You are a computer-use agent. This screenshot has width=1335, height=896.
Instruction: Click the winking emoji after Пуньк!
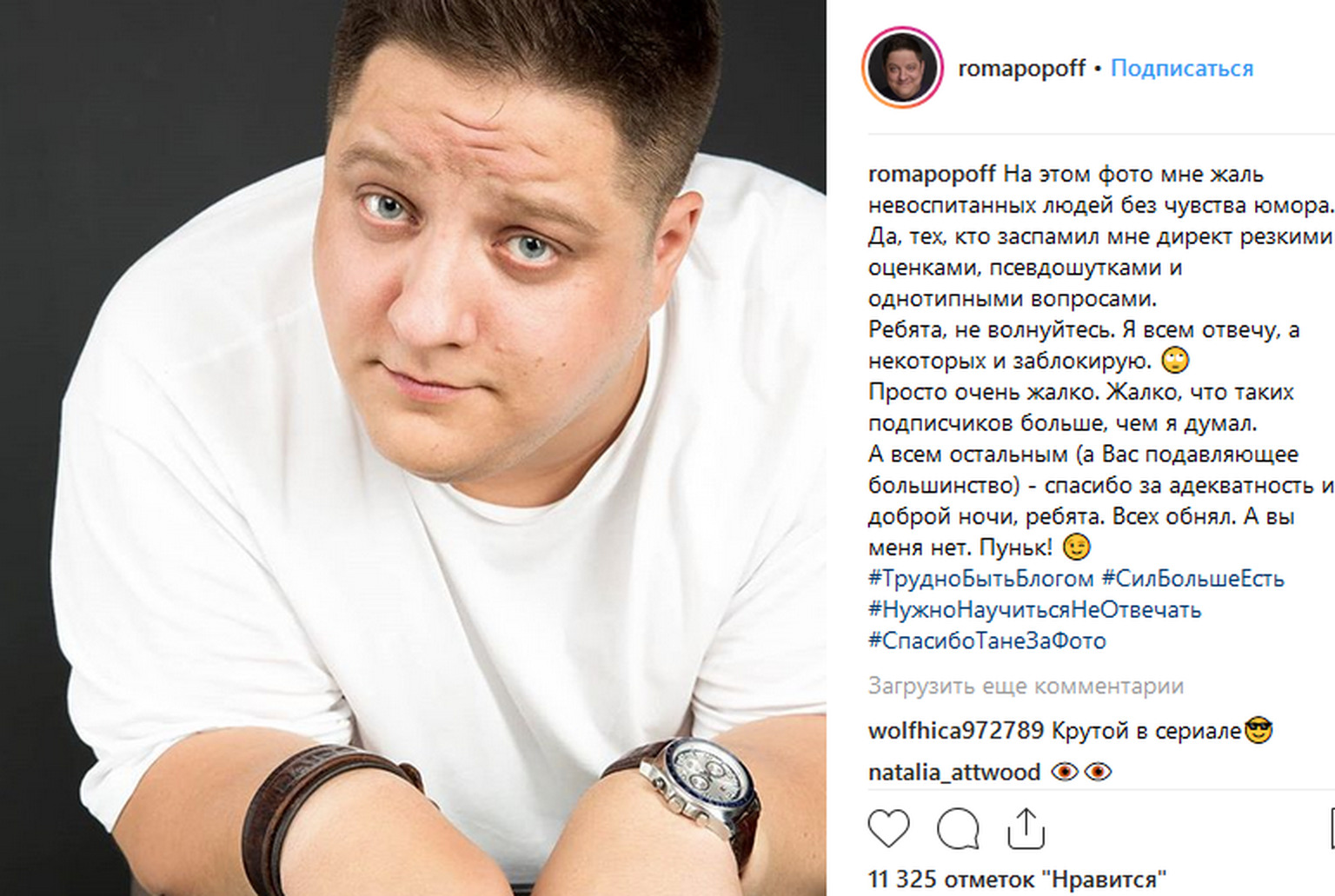tap(1076, 547)
